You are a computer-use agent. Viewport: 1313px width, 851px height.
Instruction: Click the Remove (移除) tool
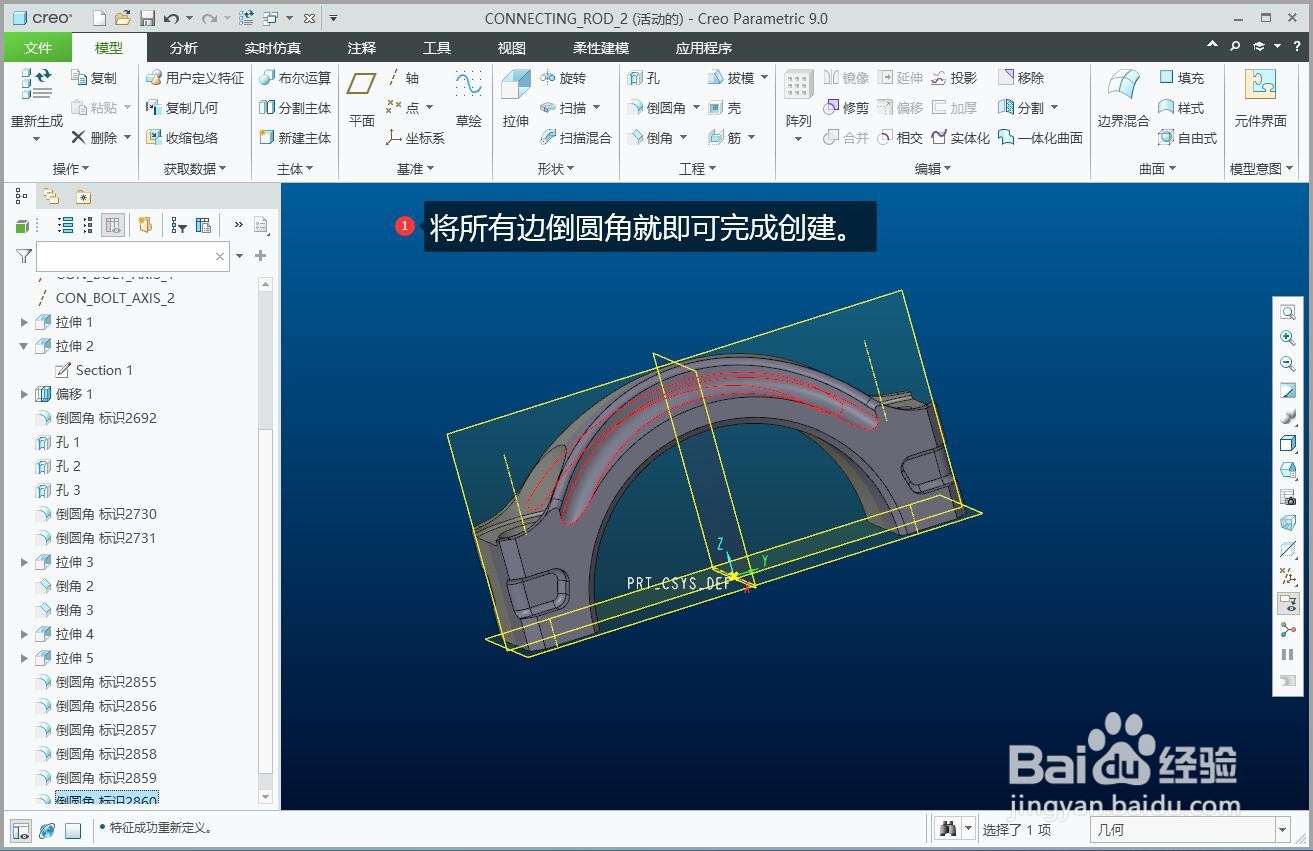(x=1021, y=78)
